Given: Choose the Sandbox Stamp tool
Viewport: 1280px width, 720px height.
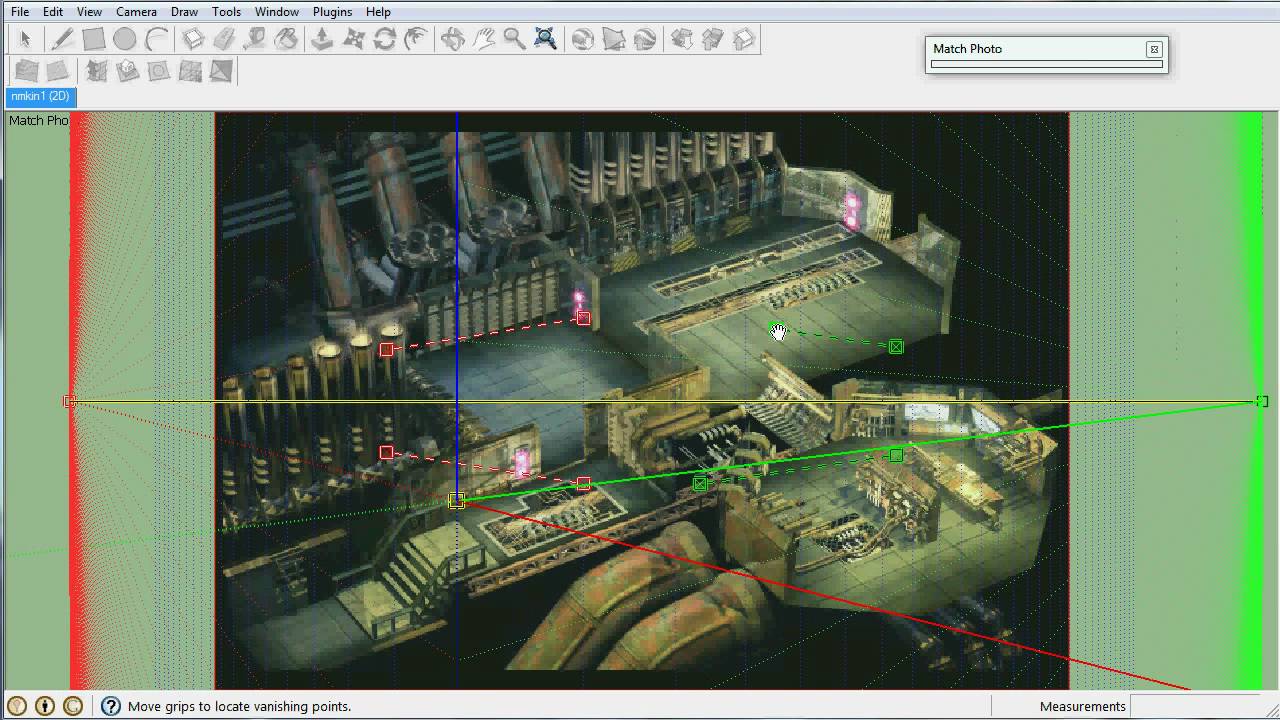Looking at the screenshot, I should pos(127,71).
